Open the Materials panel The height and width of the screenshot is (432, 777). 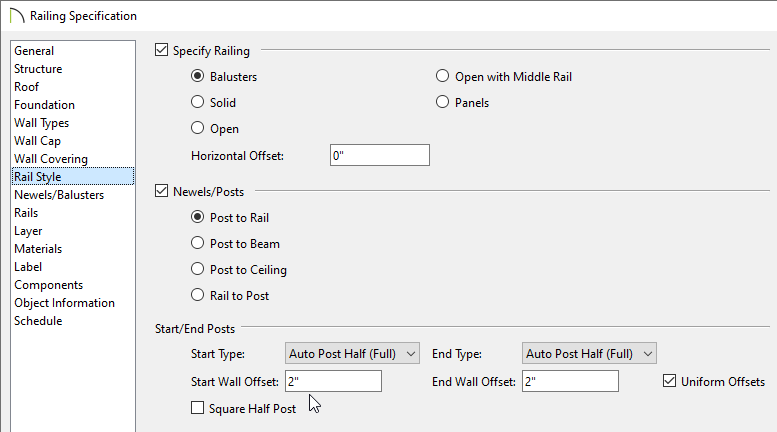38,249
